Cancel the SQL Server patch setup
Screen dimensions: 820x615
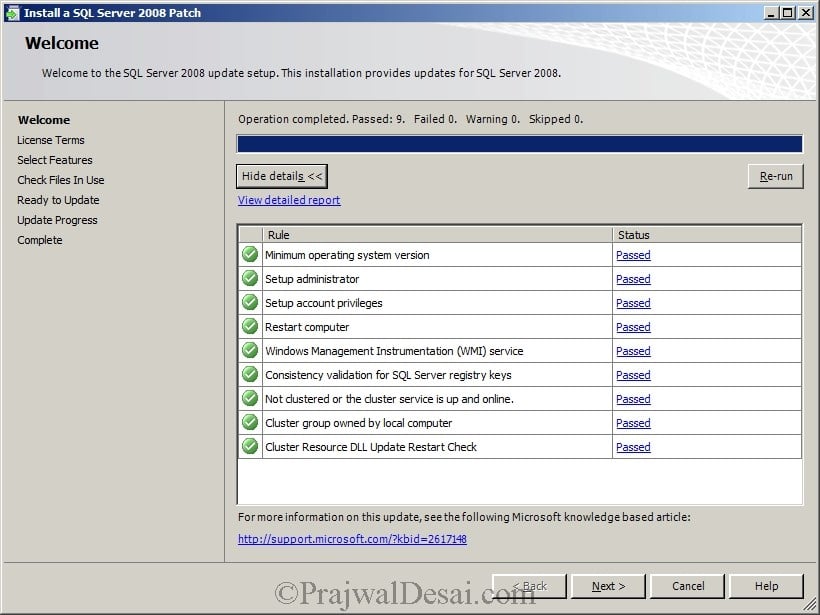pyautogui.click(x=688, y=586)
